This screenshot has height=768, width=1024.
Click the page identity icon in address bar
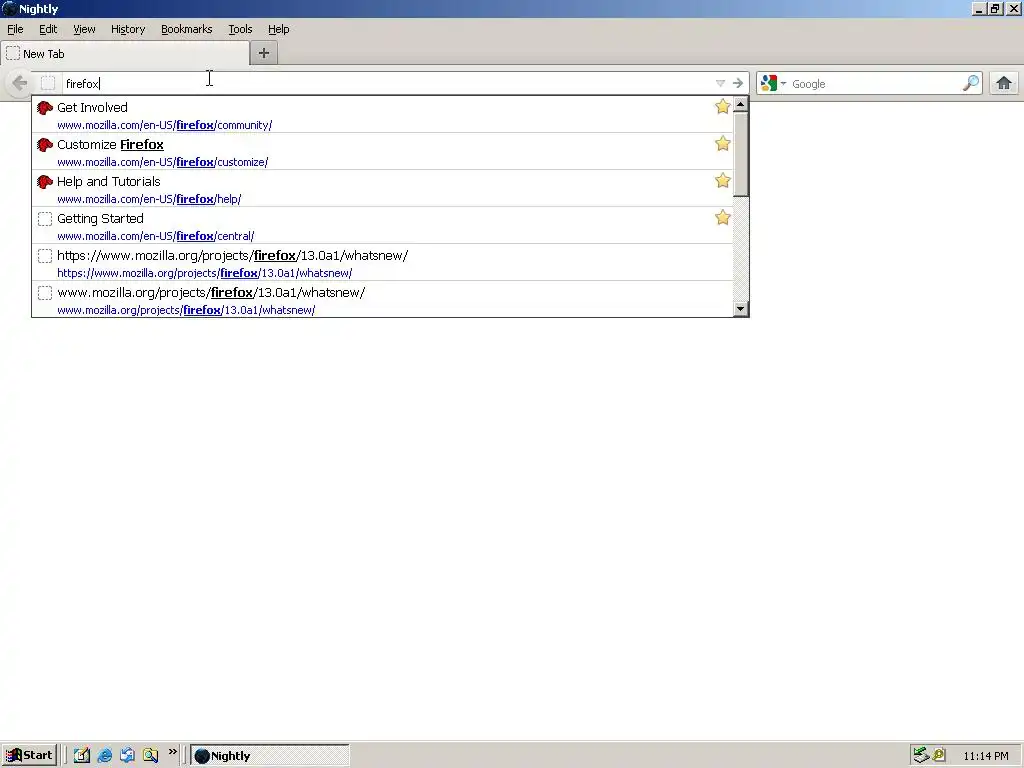pos(48,83)
